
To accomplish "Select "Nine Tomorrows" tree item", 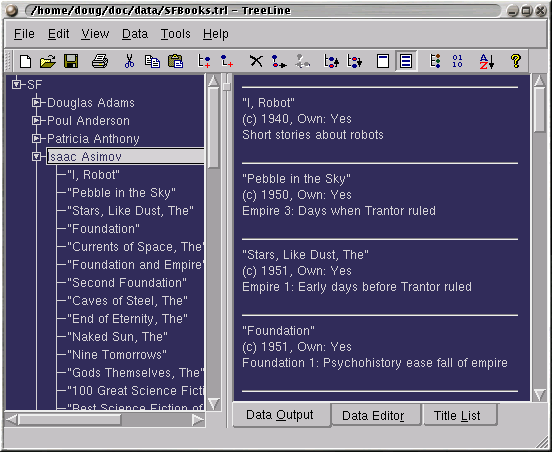I will coord(117,354).
